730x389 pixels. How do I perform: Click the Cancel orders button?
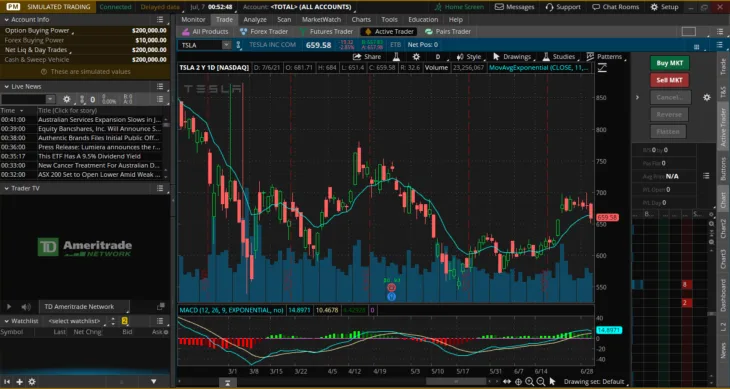click(x=669, y=97)
